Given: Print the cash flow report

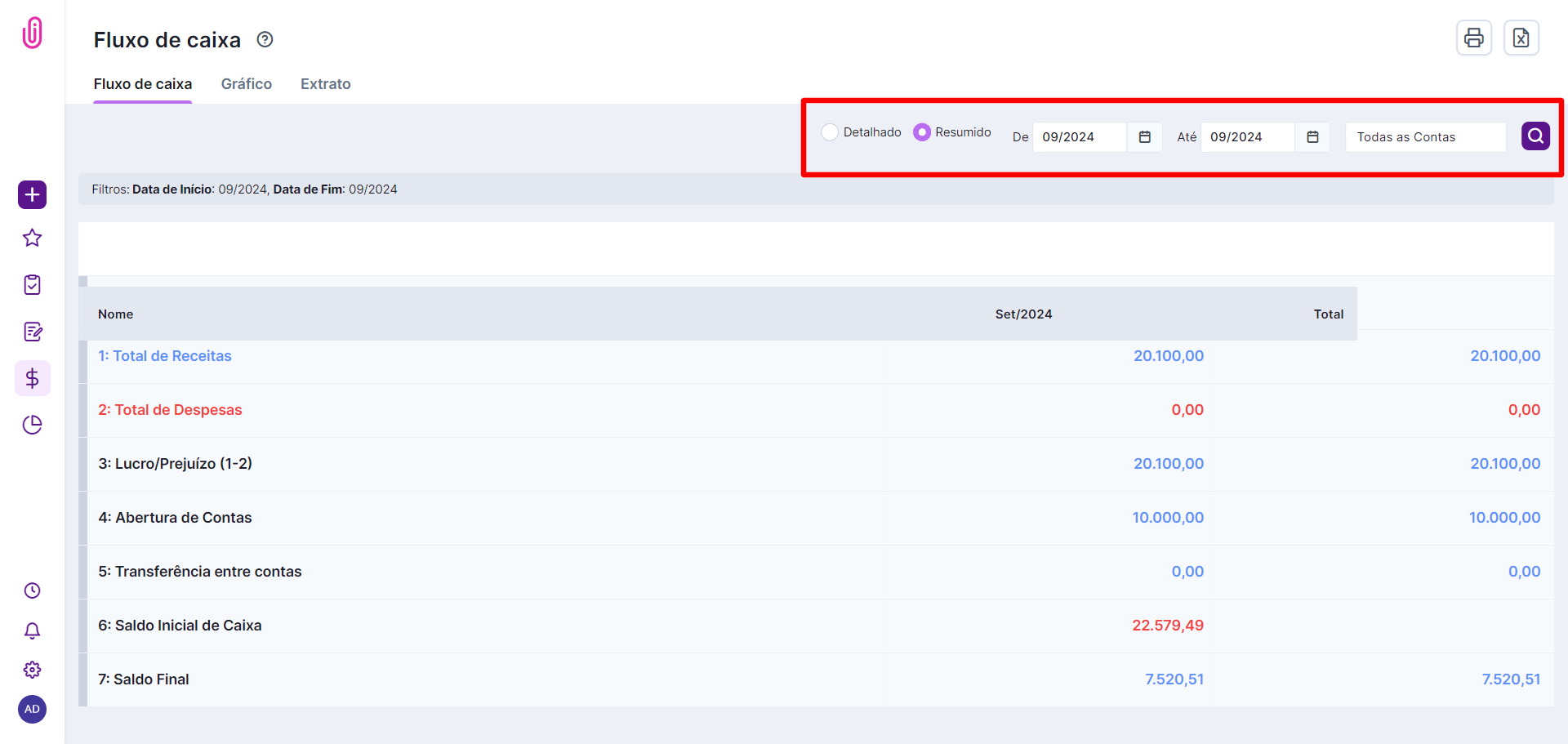Looking at the screenshot, I should (1474, 38).
